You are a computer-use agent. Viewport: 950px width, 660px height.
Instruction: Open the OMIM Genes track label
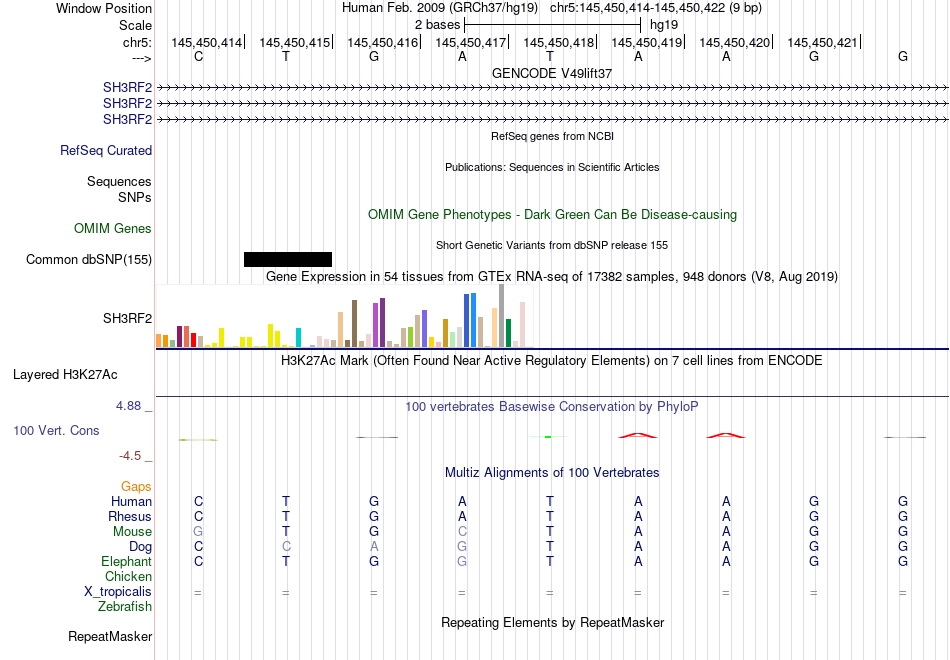coord(113,228)
